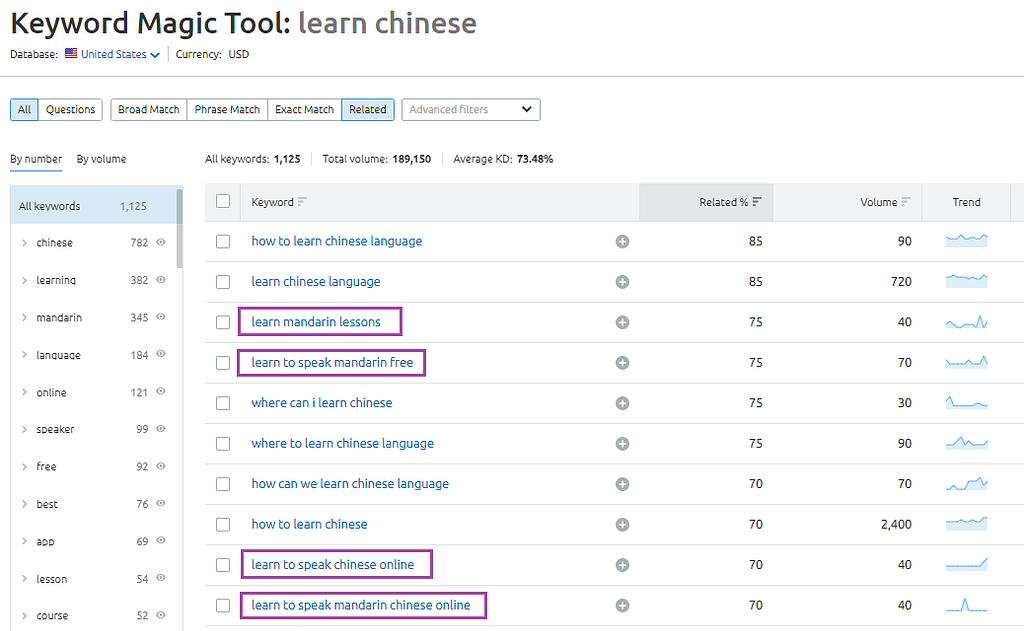Expand the mandarin keyword group
Viewport: 1024px width, 631px height.
tap(24, 317)
